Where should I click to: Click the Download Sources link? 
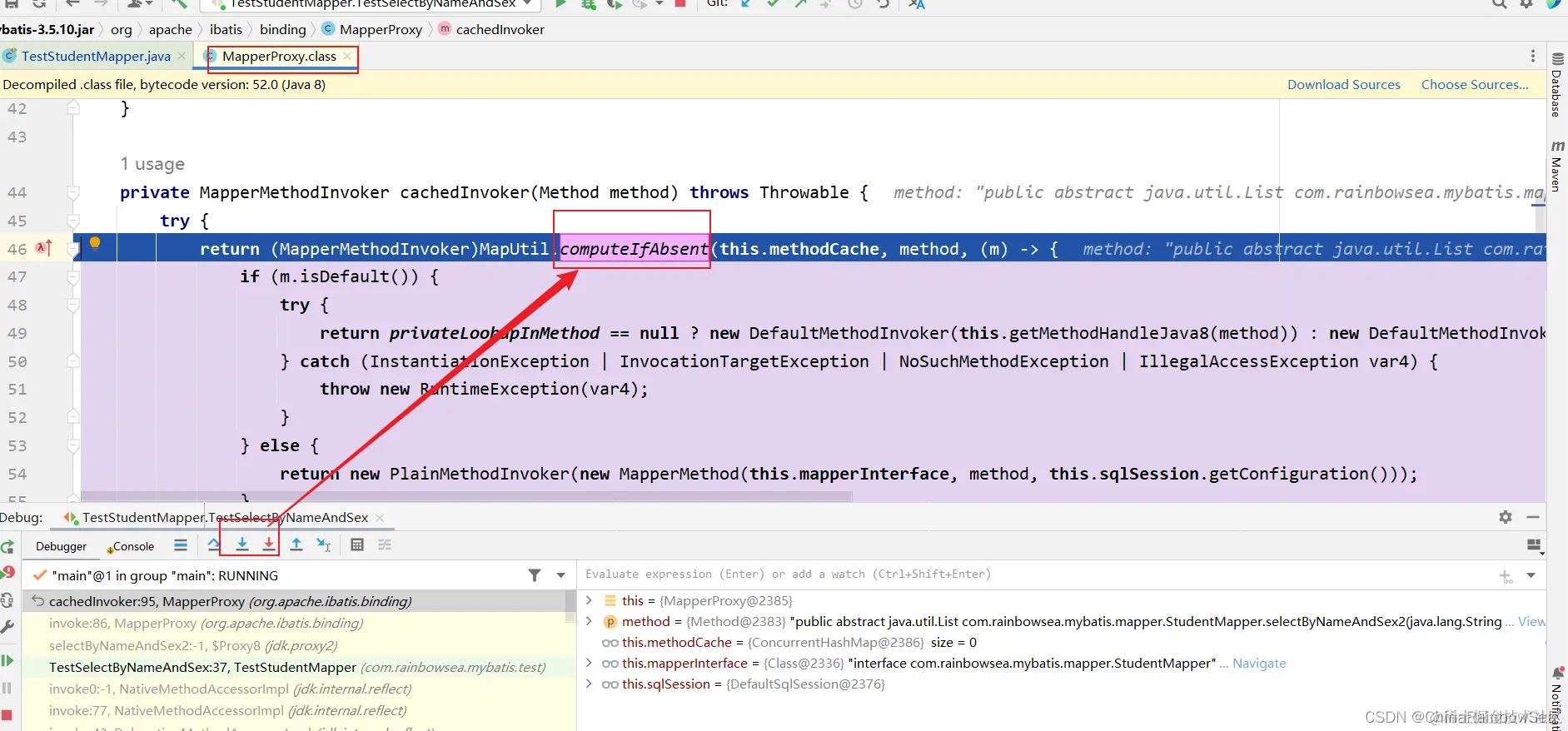pos(1343,84)
